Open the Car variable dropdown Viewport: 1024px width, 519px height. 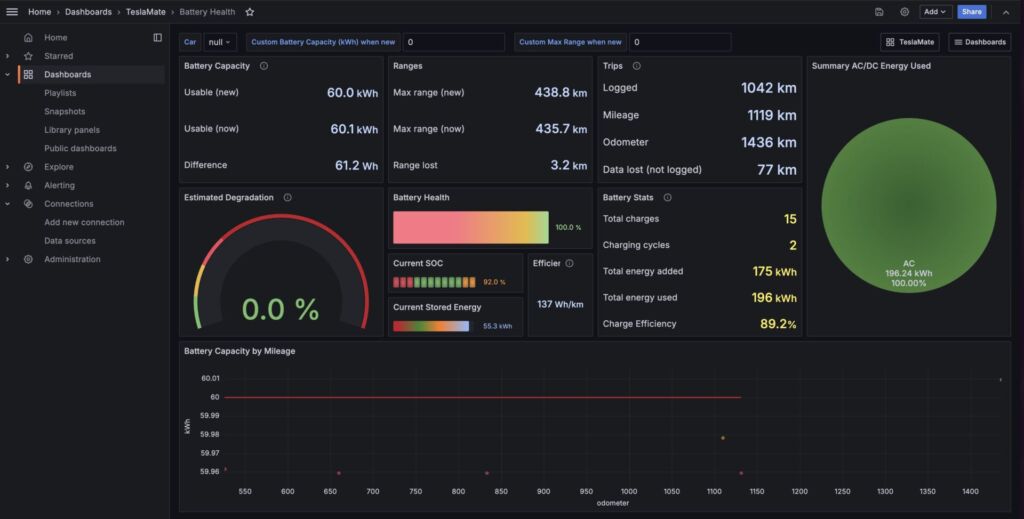click(219, 42)
